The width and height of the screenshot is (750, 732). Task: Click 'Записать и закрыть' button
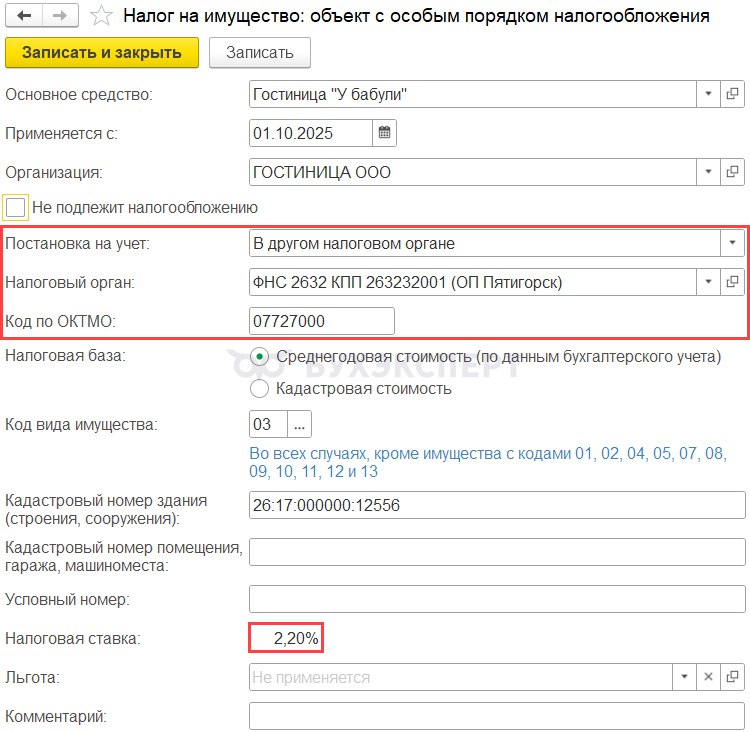[102, 52]
